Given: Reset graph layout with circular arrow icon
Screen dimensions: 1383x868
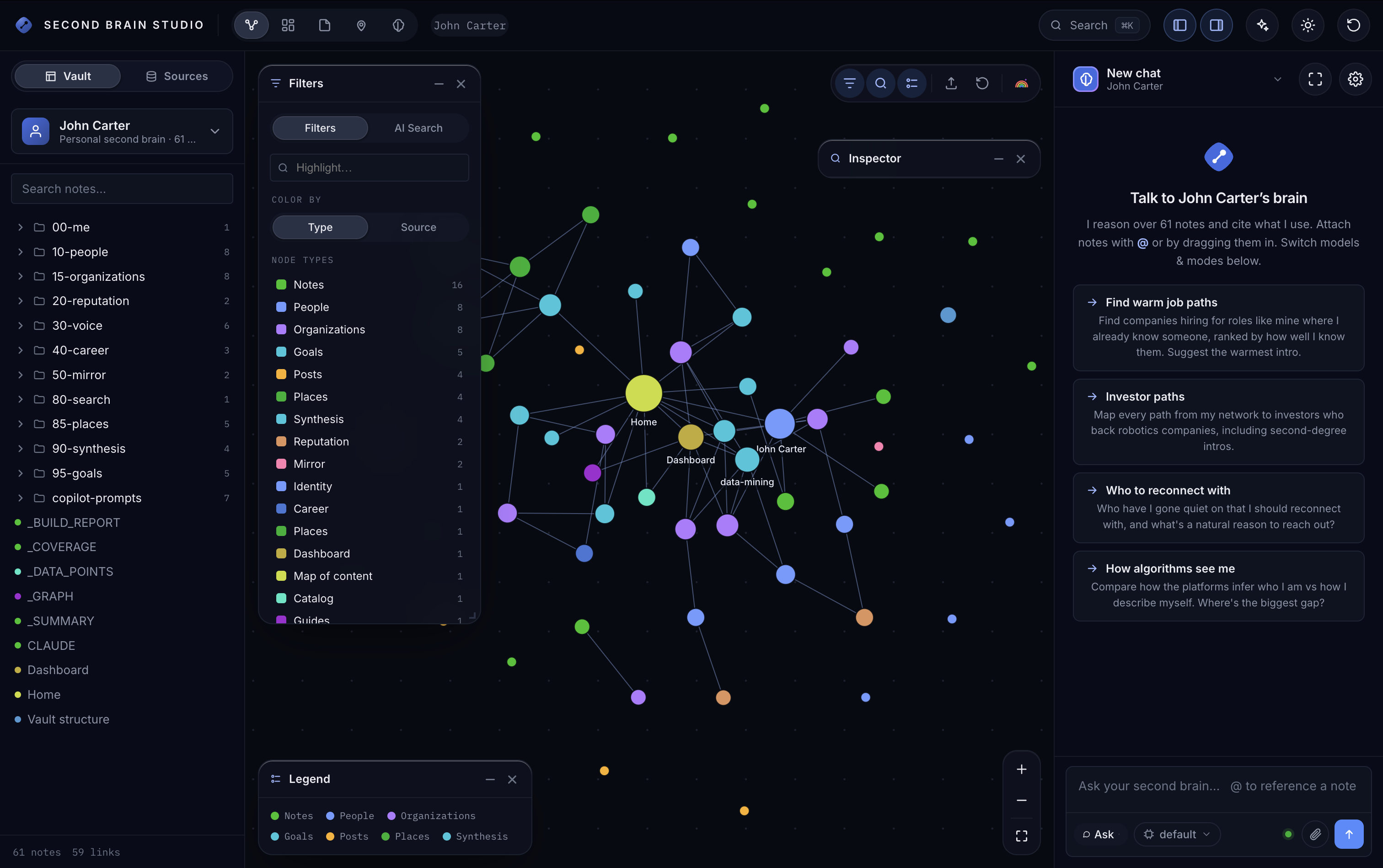Looking at the screenshot, I should click(x=982, y=83).
